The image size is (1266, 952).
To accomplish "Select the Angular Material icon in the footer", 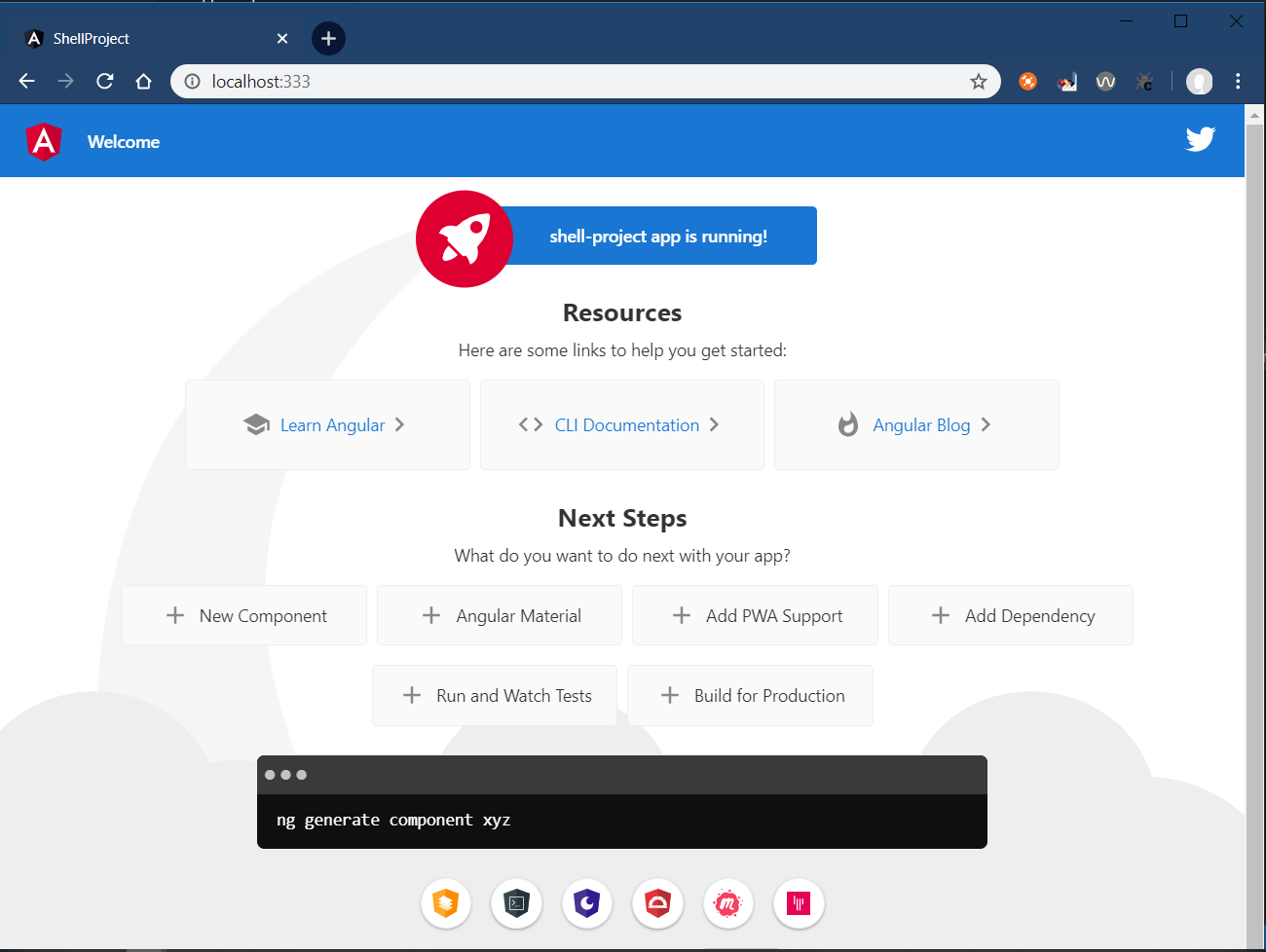I will click(445, 903).
